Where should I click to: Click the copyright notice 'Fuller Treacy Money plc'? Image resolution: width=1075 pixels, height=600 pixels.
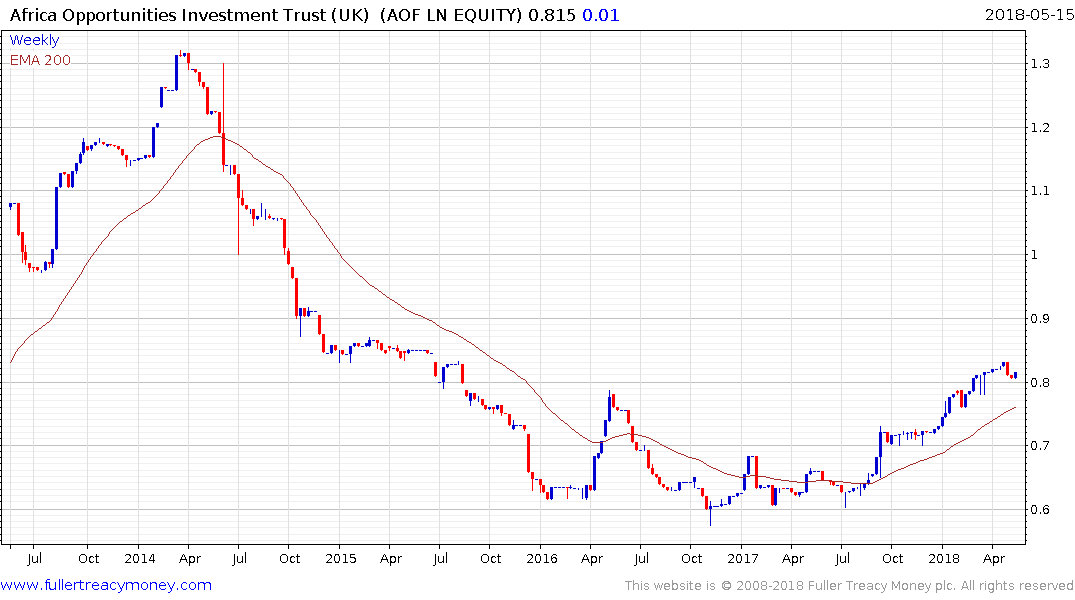coord(882,586)
